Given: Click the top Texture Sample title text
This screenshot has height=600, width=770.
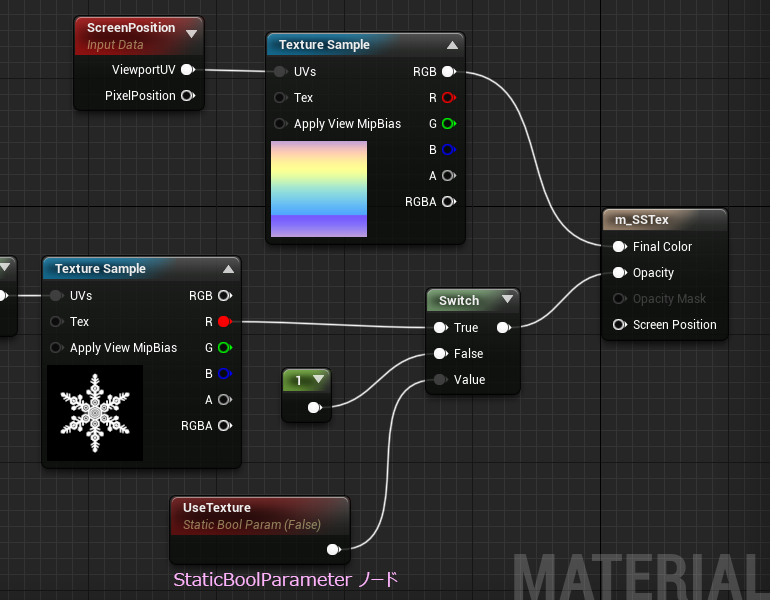Looking at the screenshot, I should (x=324, y=45).
